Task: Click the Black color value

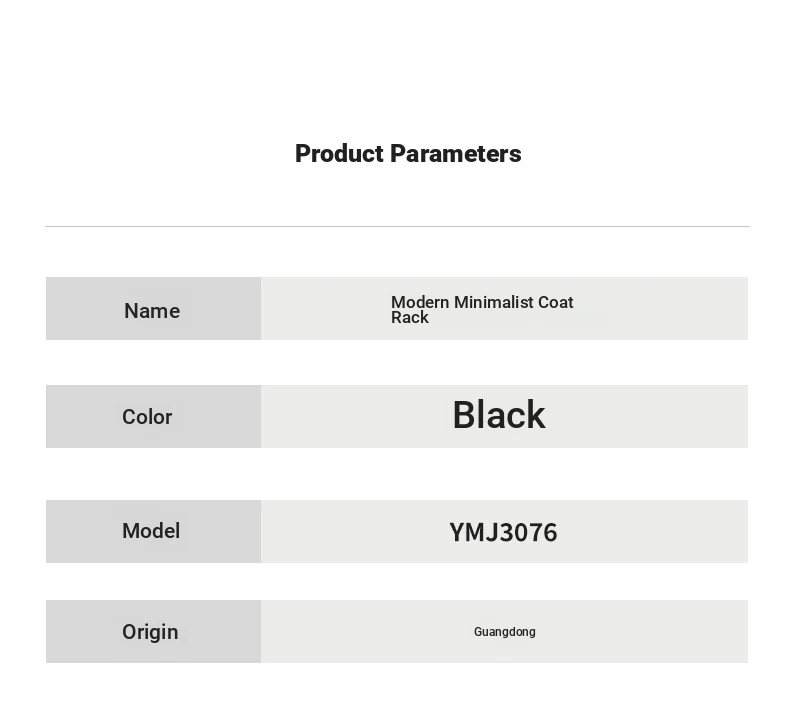Action: click(x=499, y=415)
